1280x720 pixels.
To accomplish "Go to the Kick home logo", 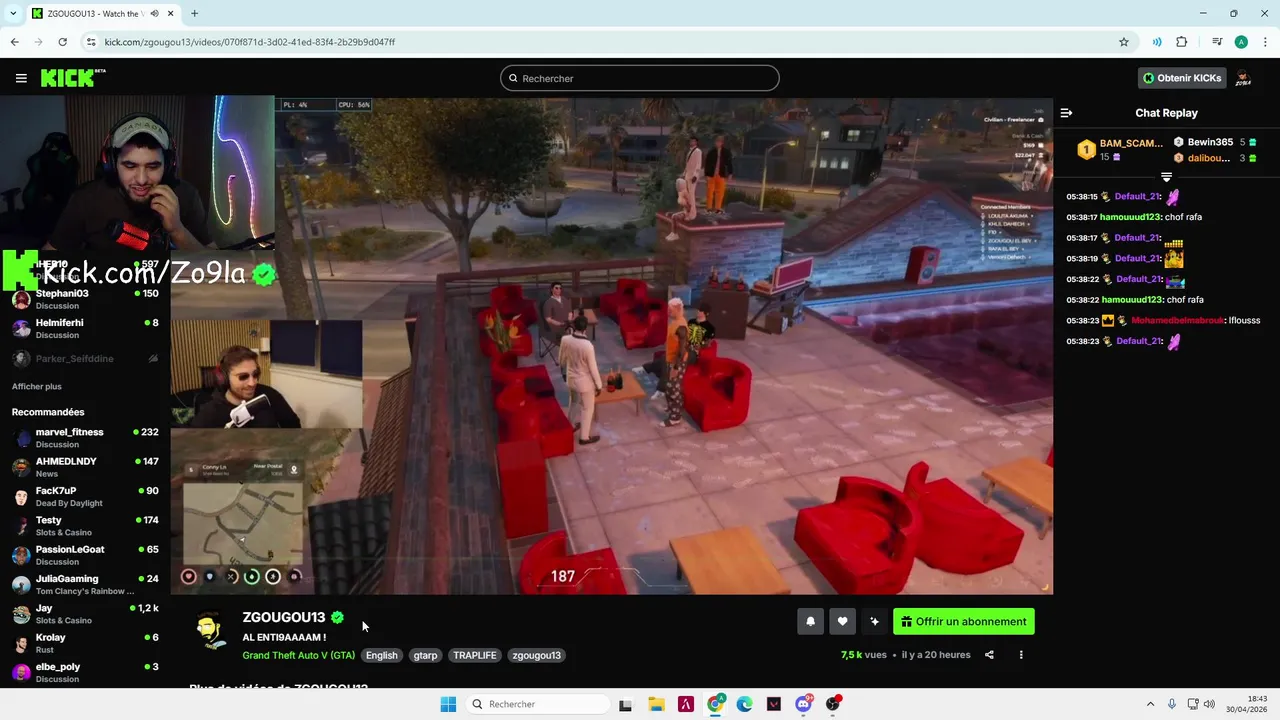I will click(x=72, y=78).
